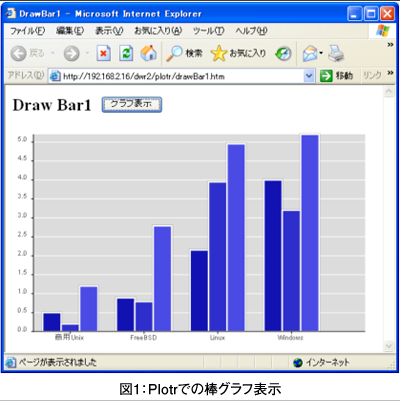The height and width of the screenshot is (401, 400).
Task: Open the ツール(T) menu
Action: pos(209,31)
